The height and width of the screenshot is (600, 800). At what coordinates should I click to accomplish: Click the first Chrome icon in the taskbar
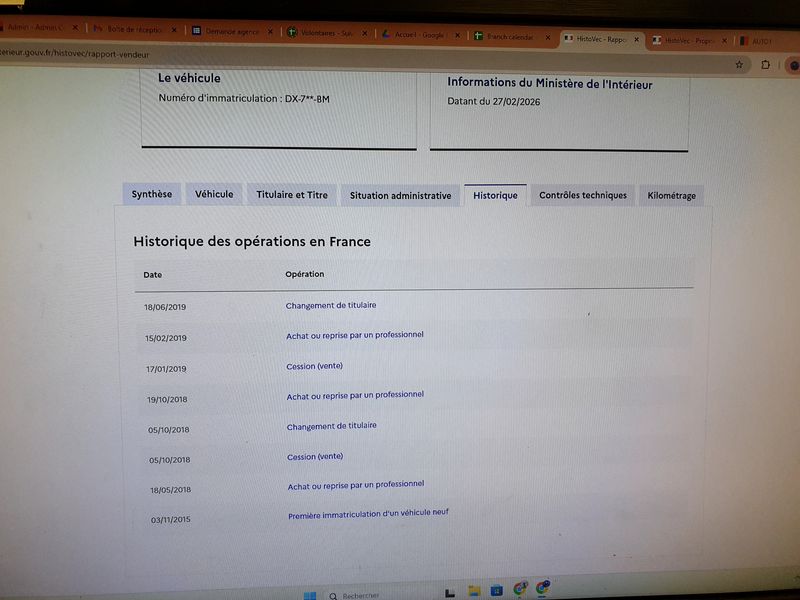(520, 590)
